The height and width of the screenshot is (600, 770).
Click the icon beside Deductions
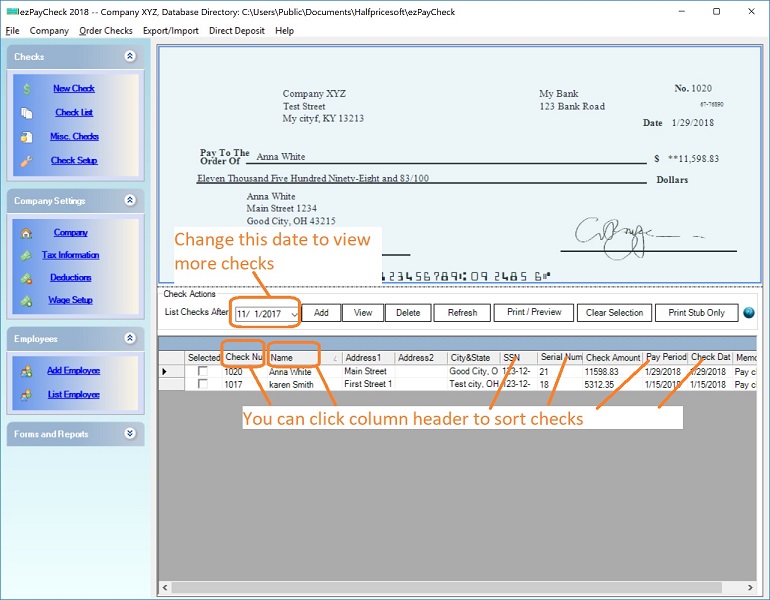coord(27,278)
